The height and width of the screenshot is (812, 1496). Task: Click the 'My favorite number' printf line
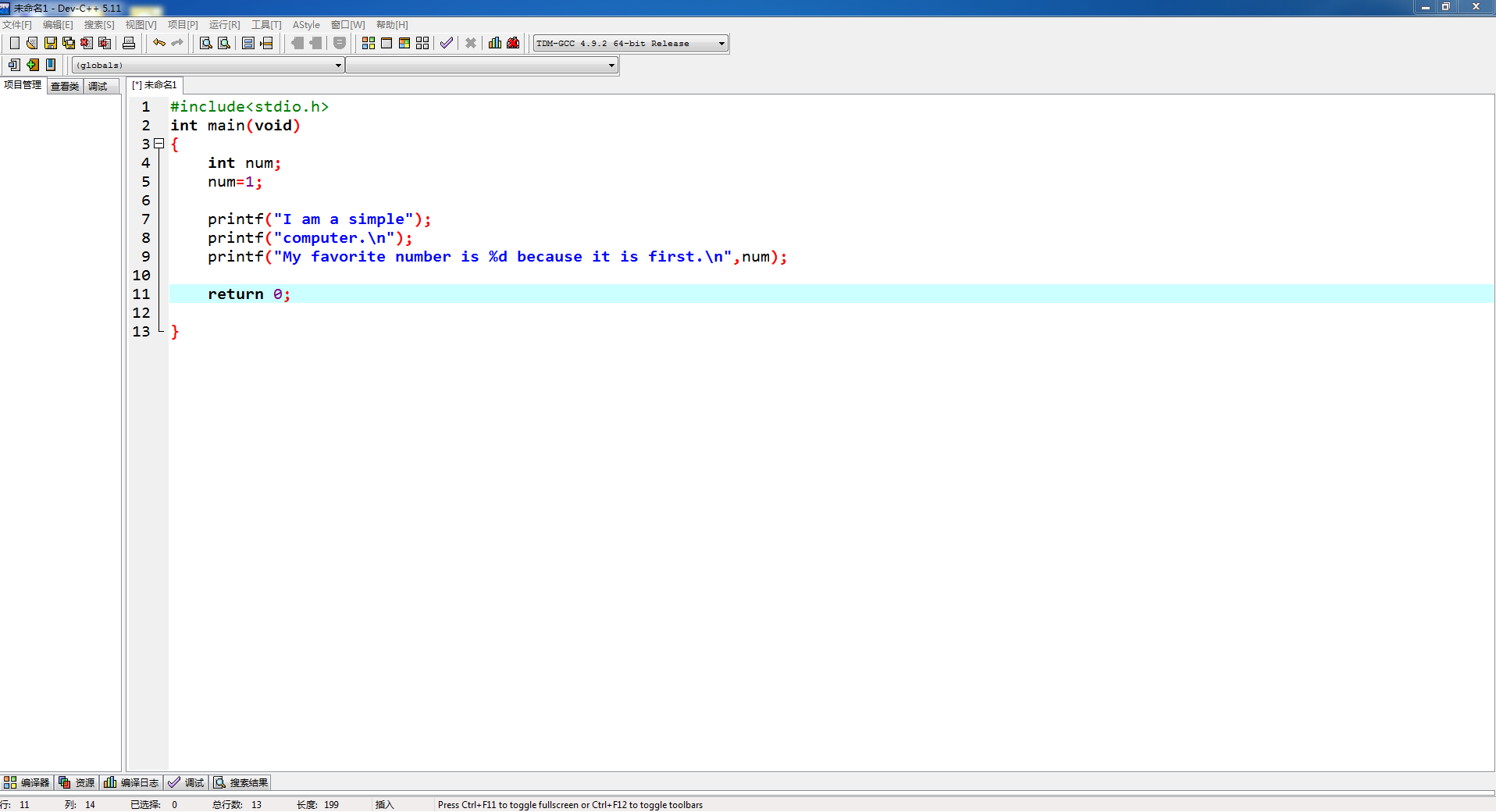click(497, 257)
